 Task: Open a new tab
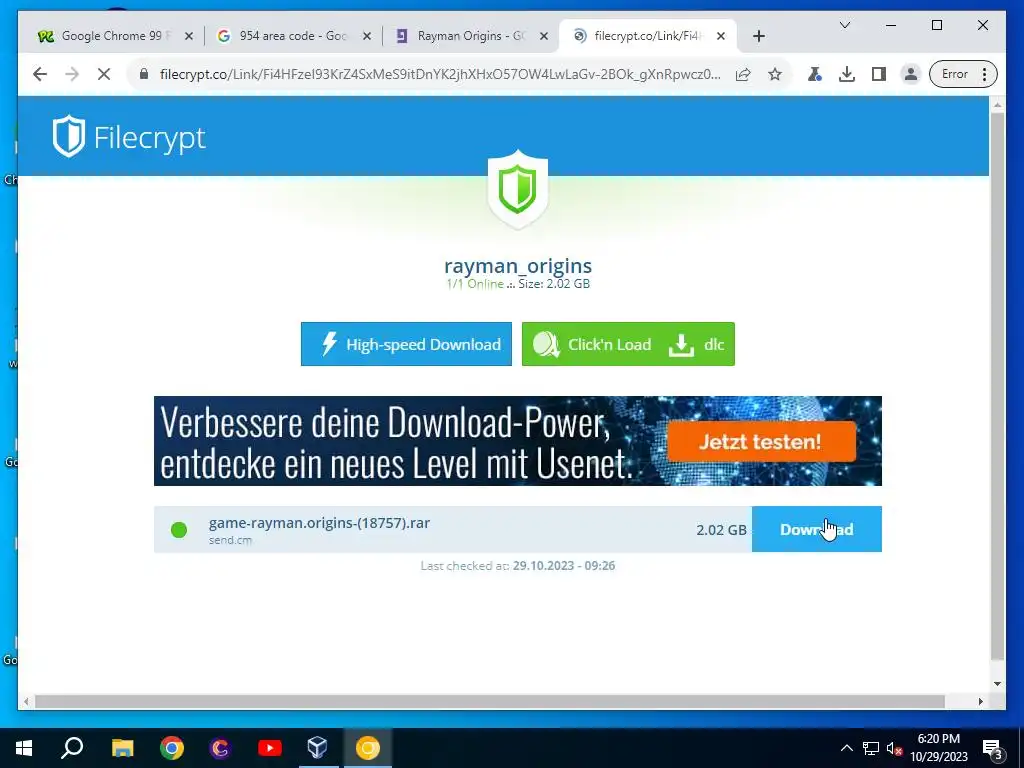(x=758, y=36)
